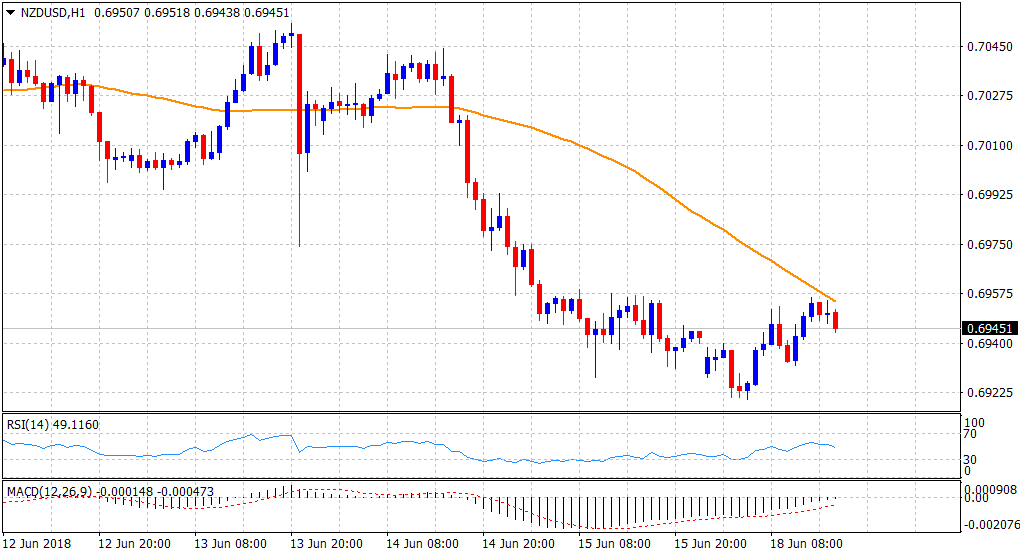1020x556 pixels.
Task: Click the current price tag 0.69451
Action: (x=989, y=329)
